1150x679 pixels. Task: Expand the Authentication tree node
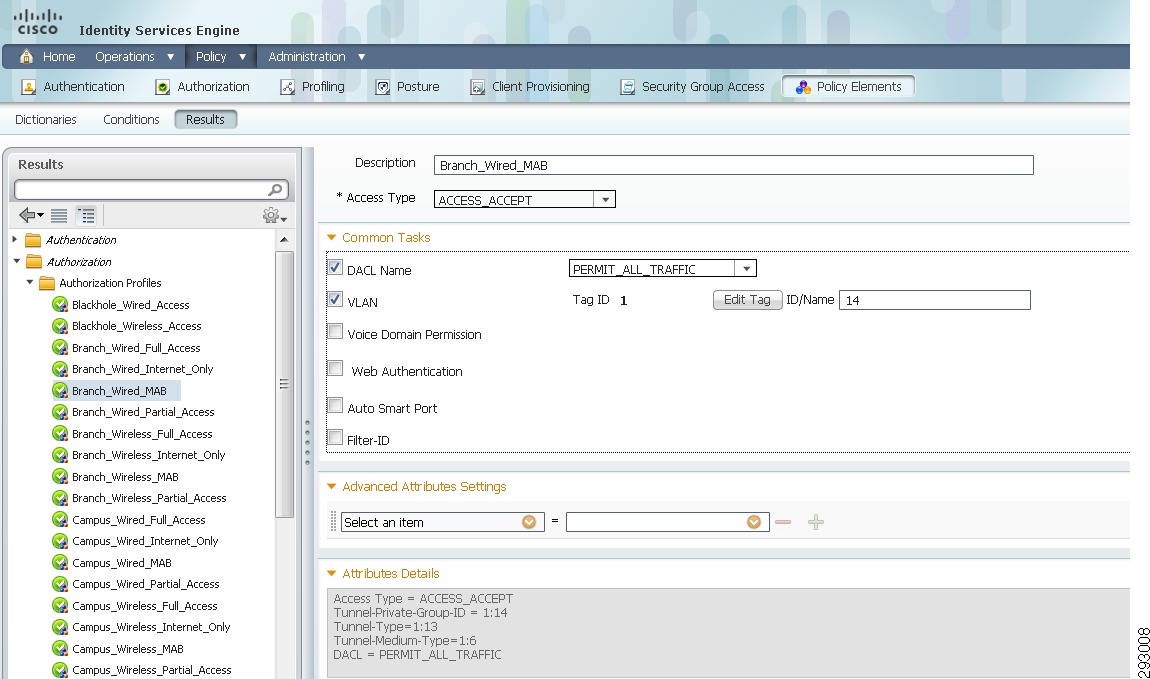click(x=15, y=239)
